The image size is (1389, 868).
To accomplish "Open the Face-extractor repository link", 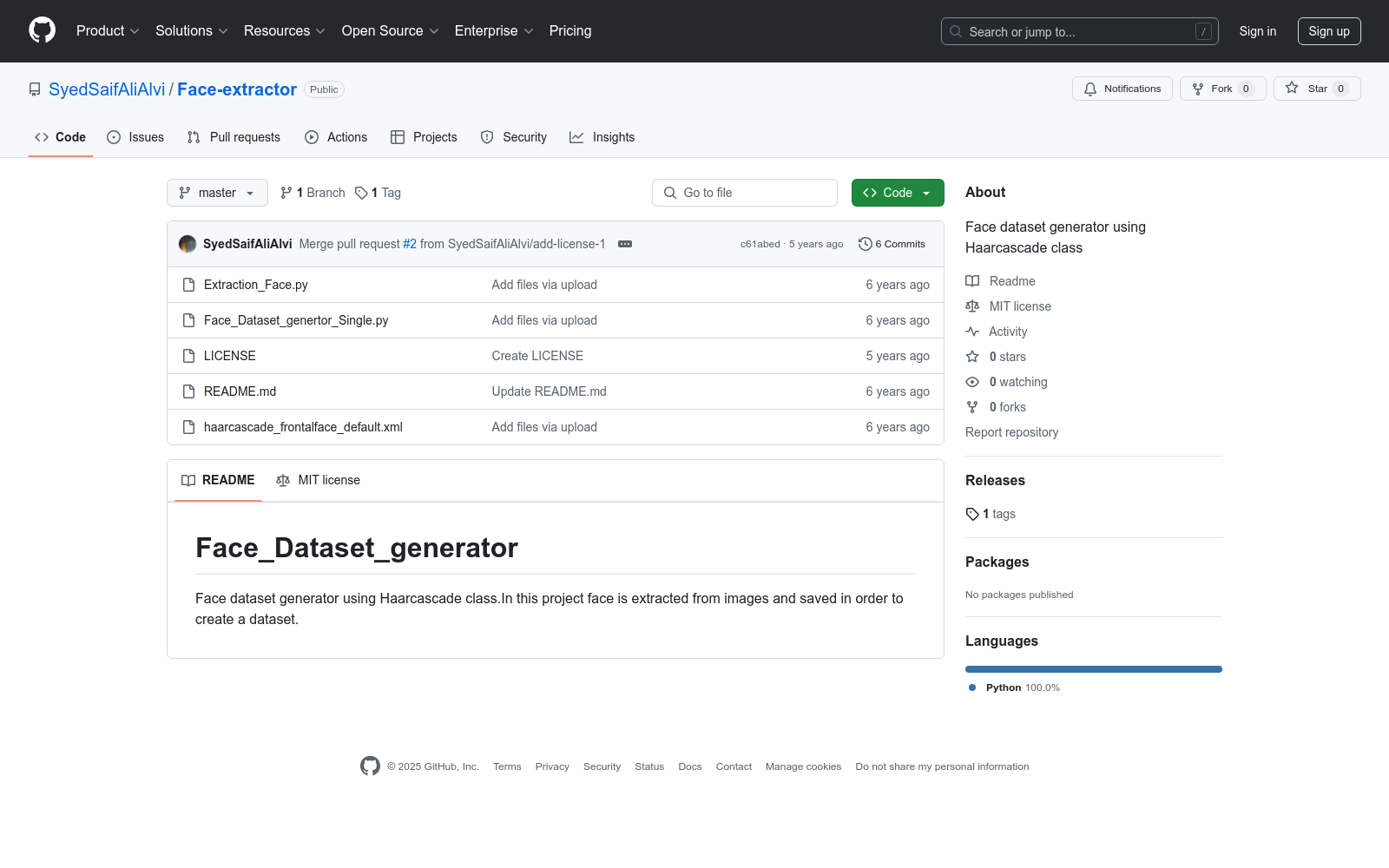I will pos(237,89).
